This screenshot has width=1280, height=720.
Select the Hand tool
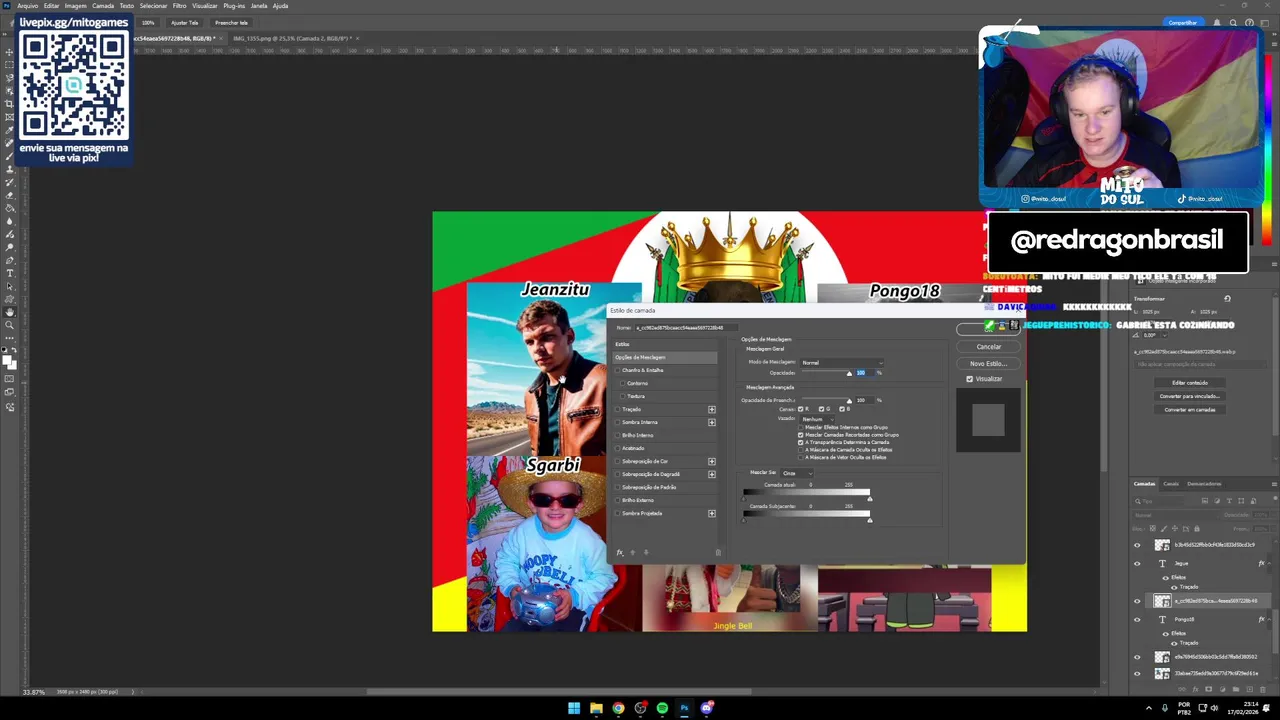coord(9,312)
